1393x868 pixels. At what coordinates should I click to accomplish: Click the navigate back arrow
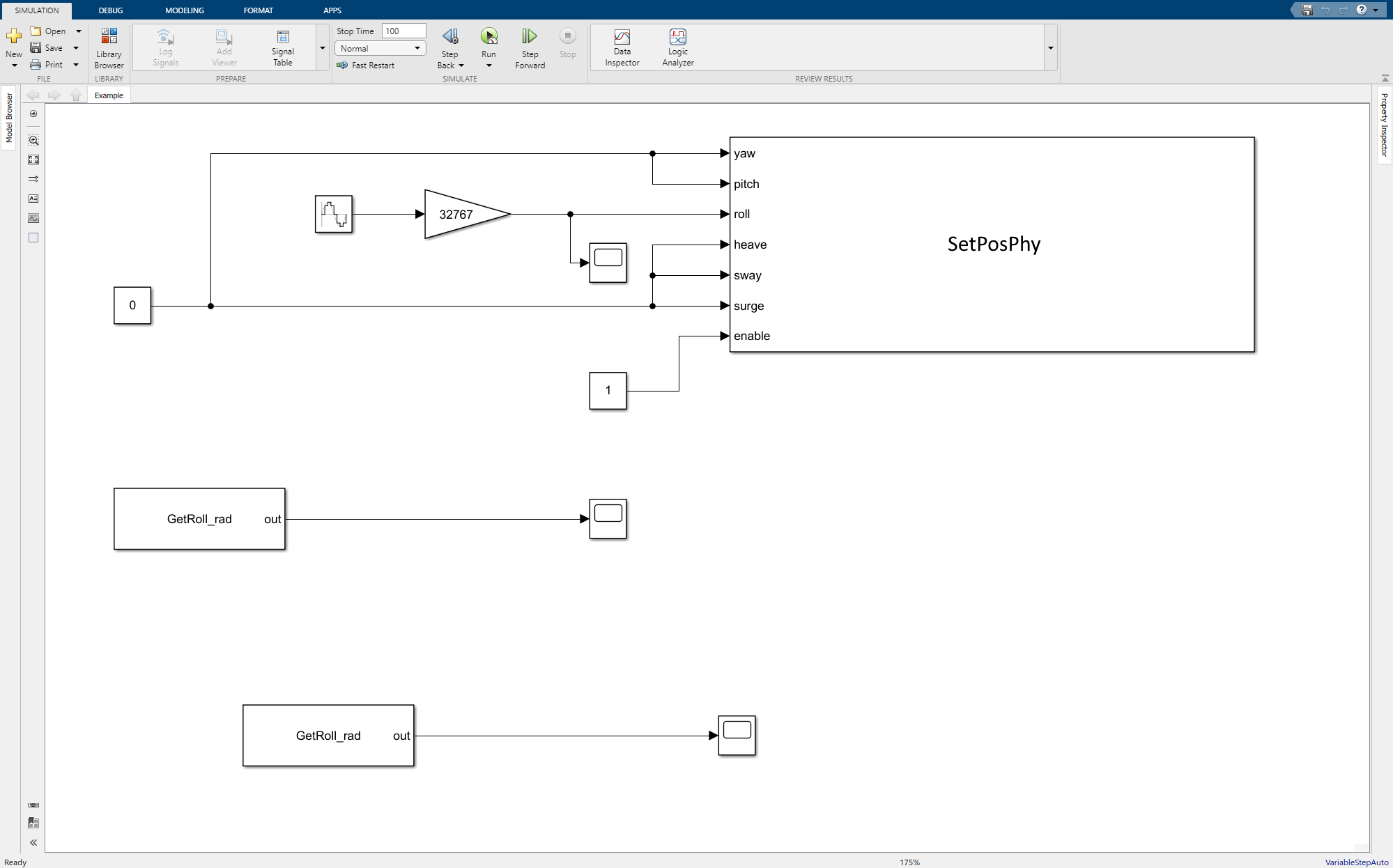pyautogui.click(x=33, y=95)
